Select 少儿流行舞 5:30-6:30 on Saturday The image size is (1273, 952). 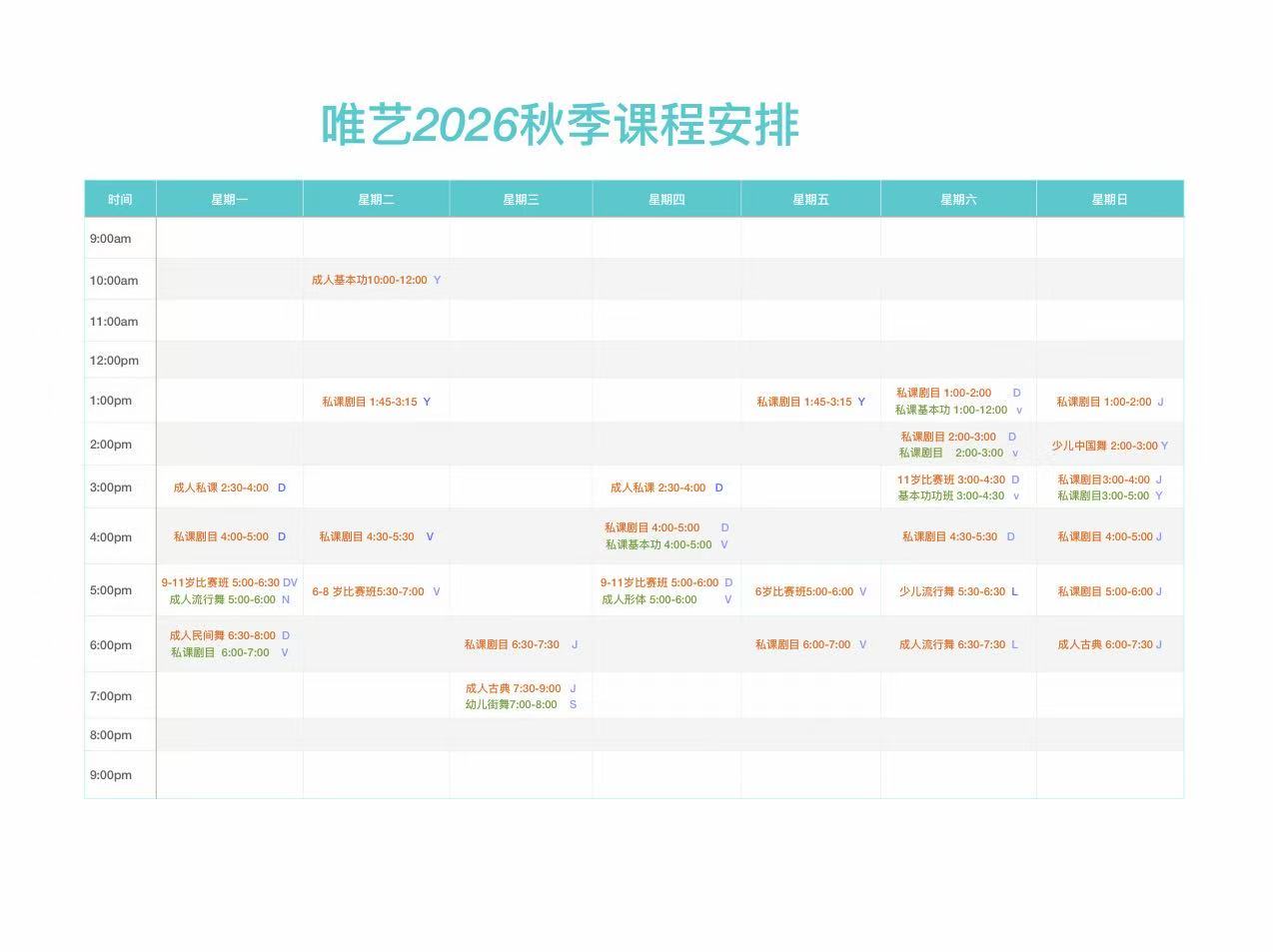[x=952, y=592]
